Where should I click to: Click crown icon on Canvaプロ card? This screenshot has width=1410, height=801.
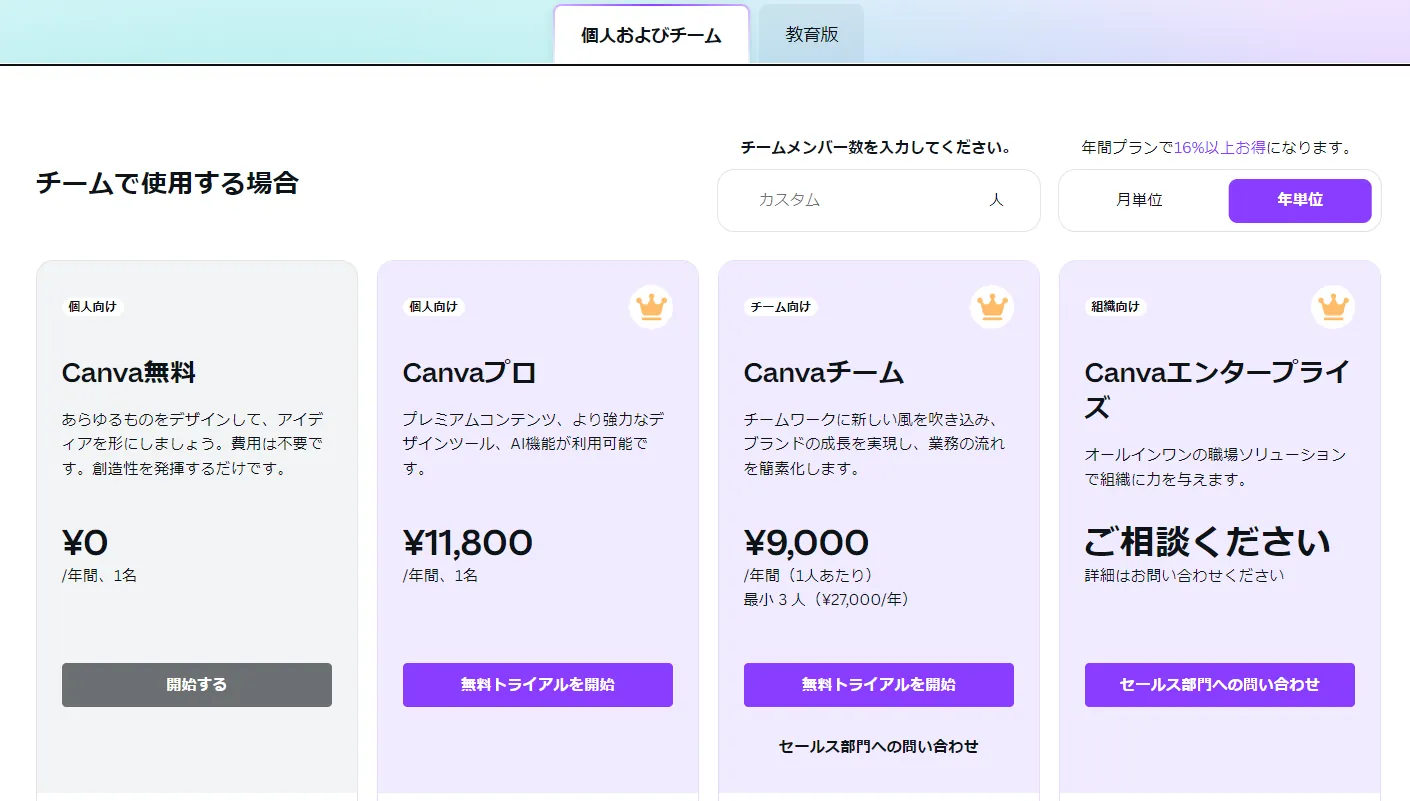click(x=651, y=307)
